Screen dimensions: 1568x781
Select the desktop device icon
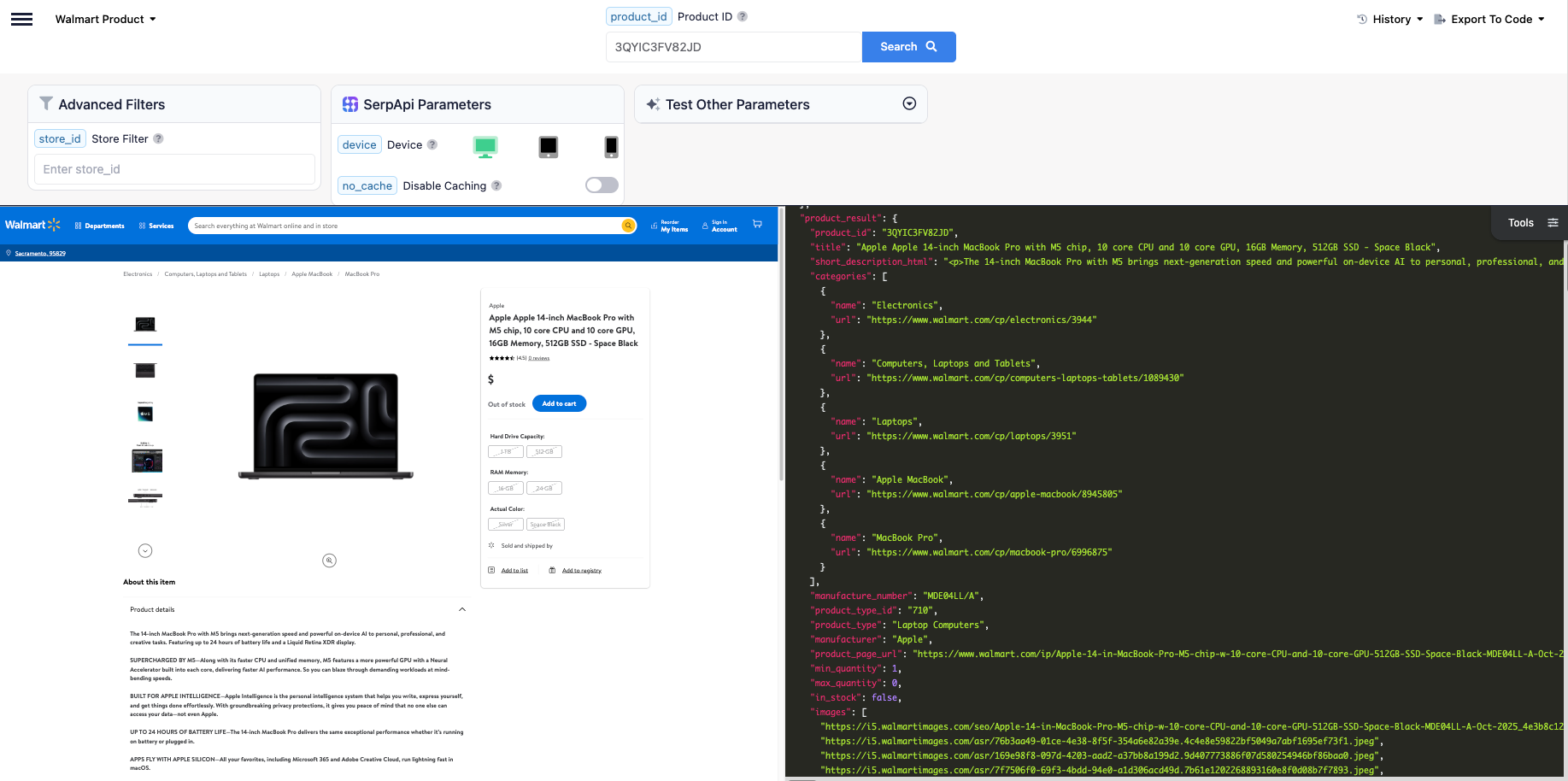(x=484, y=147)
